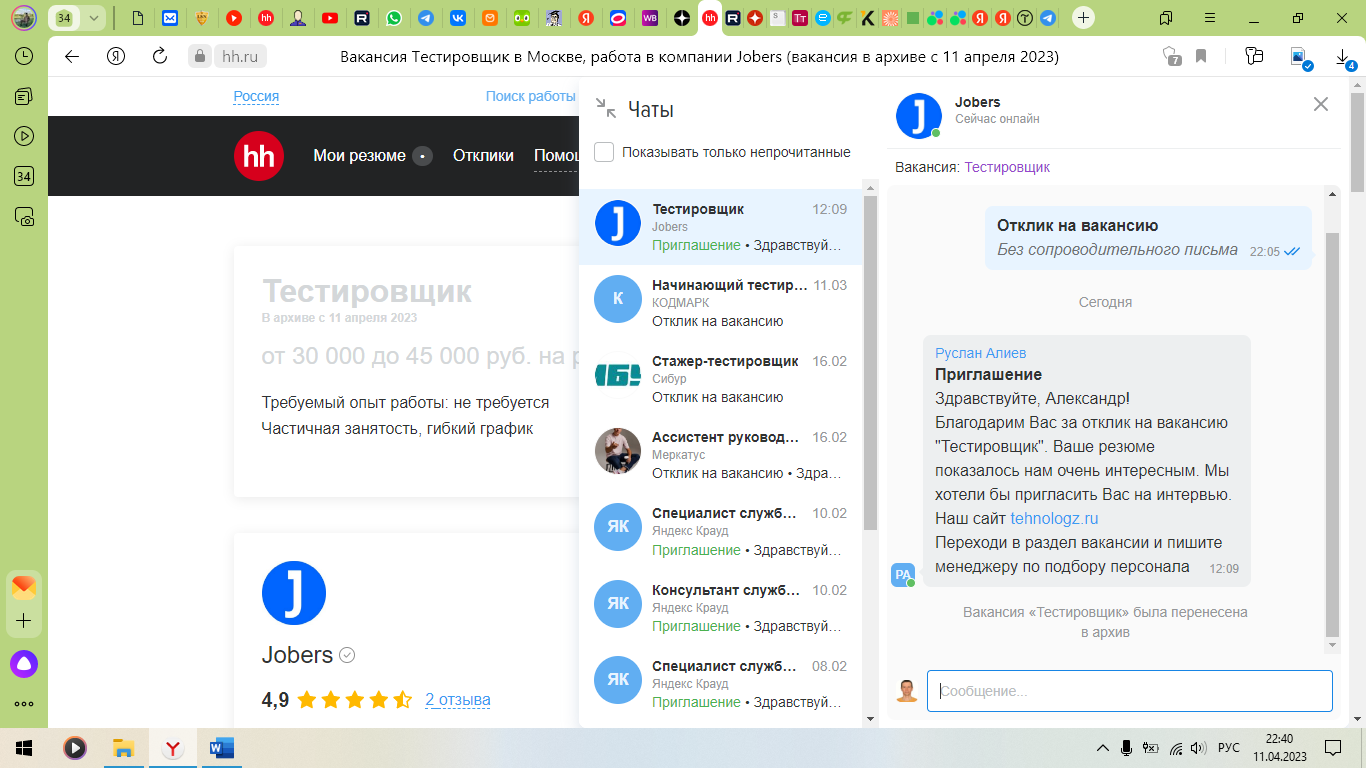Click the Россия region link
1366x768 pixels.
tap(256, 96)
